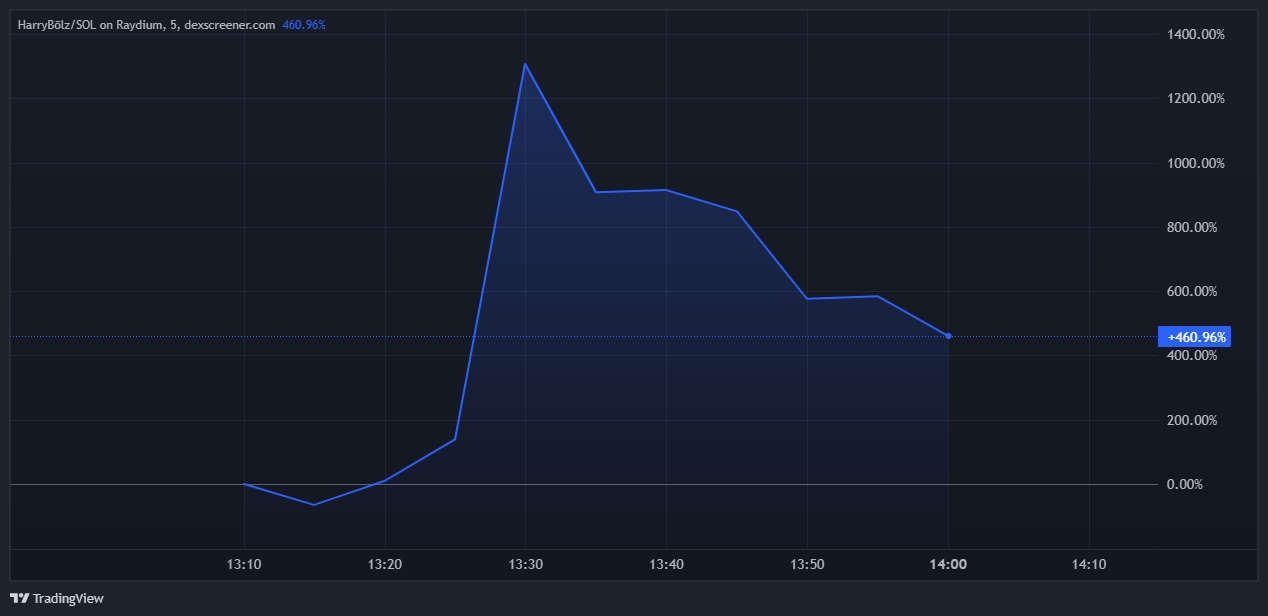The height and width of the screenshot is (616, 1268).
Task: Click the 1000.00% price scale label
Action: click(1196, 163)
